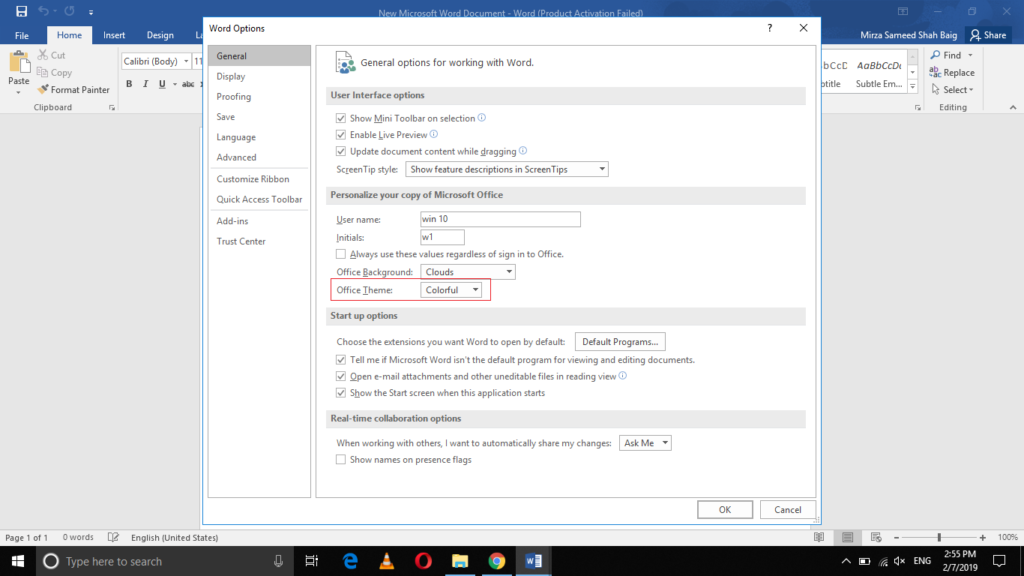The image size is (1024, 576).
Task: Click the strikethrough abc icon
Action: (188, 84)
